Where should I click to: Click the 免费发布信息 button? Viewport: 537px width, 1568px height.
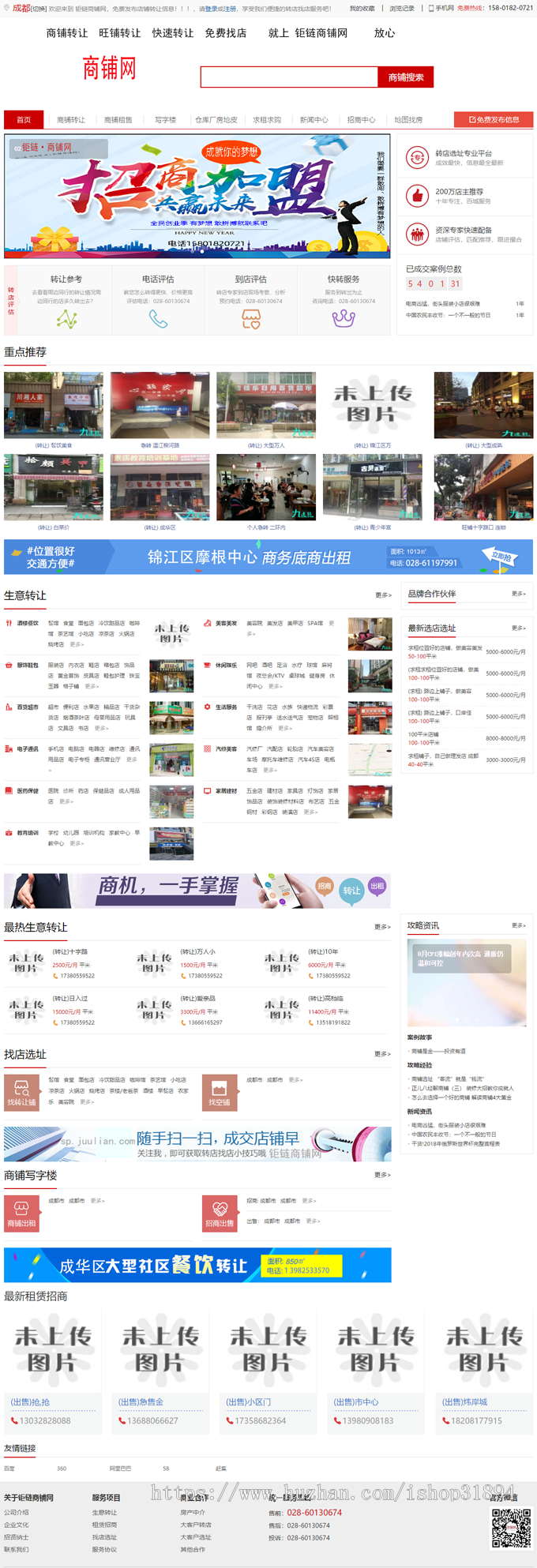coord(494,120)
